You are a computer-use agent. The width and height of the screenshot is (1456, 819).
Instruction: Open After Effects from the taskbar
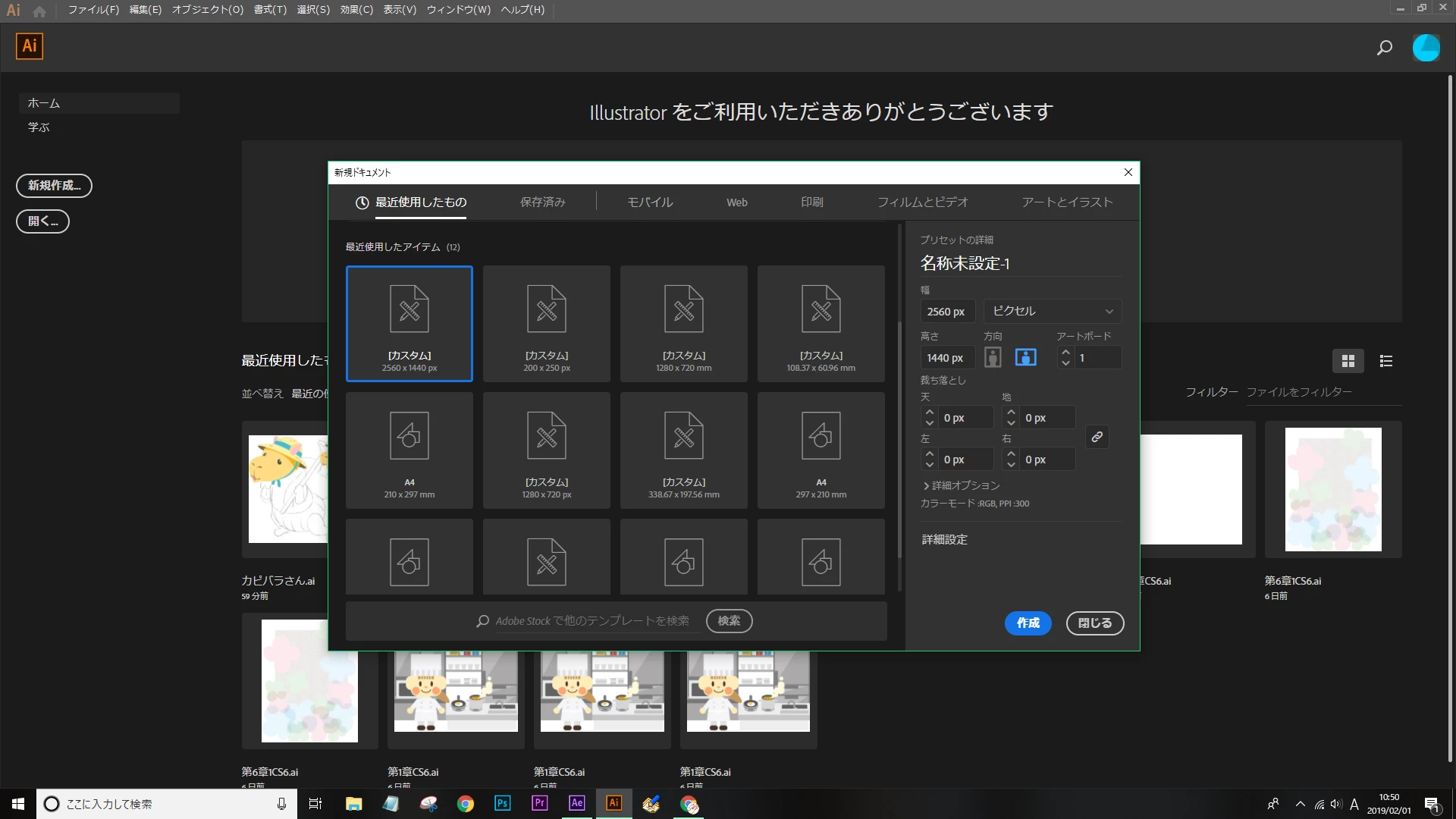click(576, 803)
